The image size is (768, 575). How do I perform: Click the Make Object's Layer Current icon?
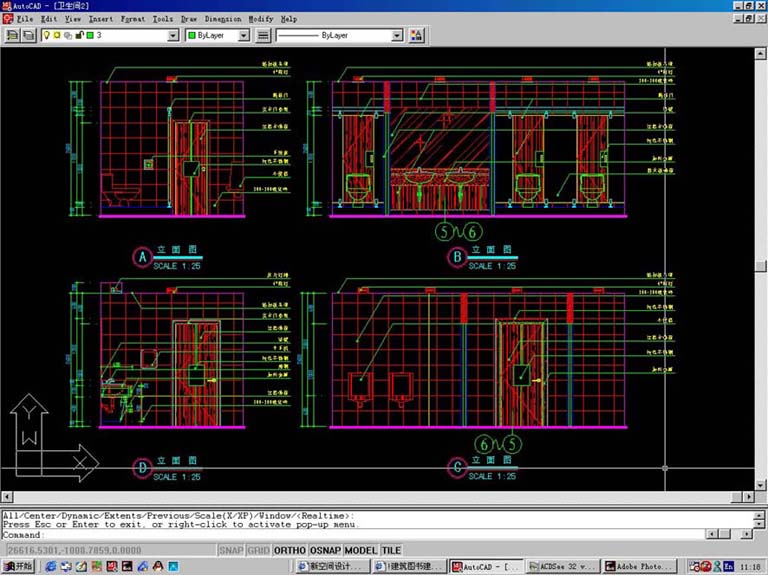11,35
